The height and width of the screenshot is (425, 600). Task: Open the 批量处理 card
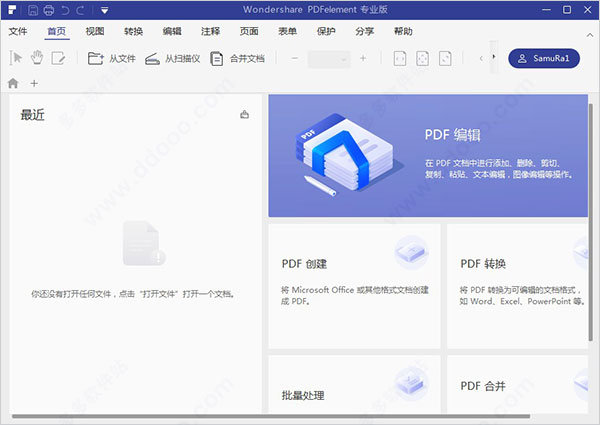tap(354, 384)
